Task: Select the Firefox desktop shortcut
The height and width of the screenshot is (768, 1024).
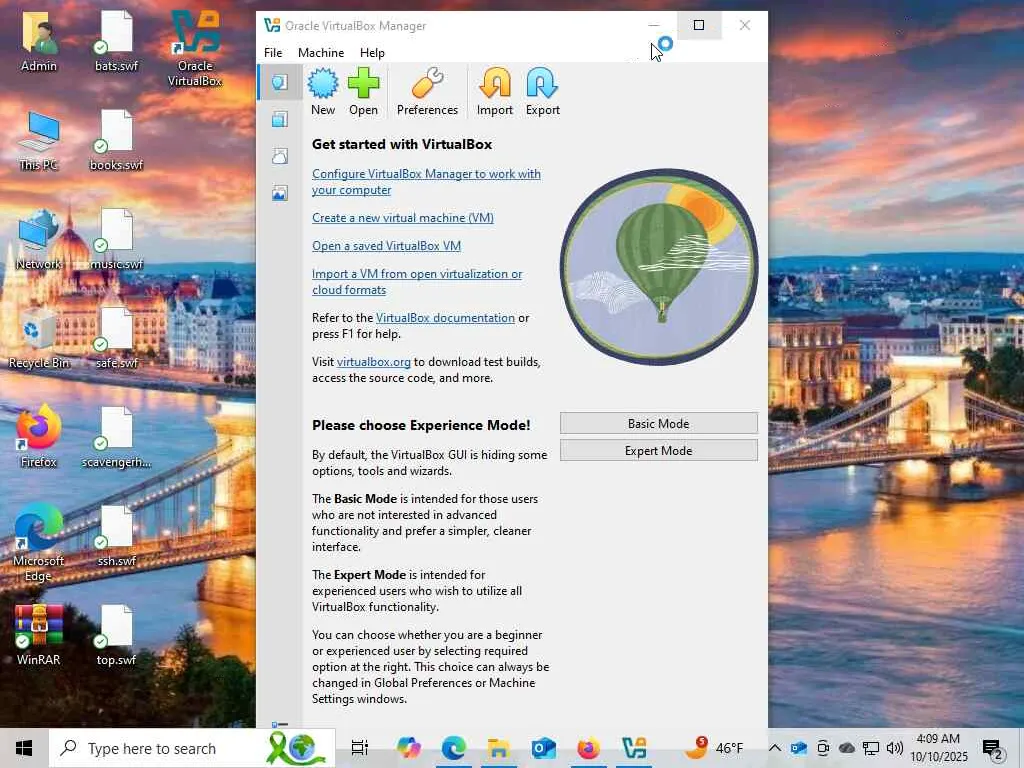Action: point(39,437)
